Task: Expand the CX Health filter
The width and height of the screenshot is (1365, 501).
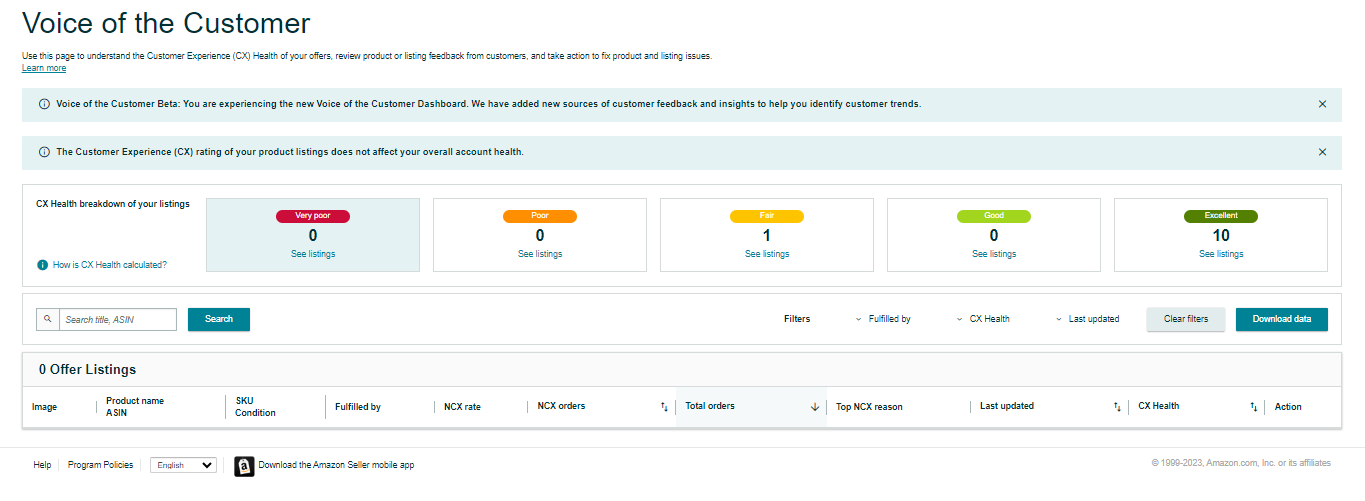Action: pyautogui.click(x=983, y=319)
